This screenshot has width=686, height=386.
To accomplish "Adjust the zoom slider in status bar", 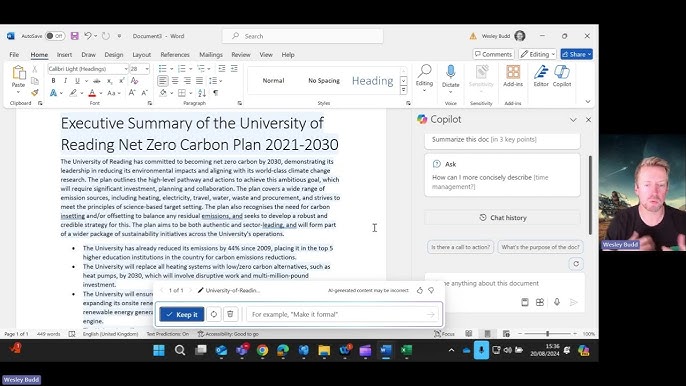I will (x=547, y=333).
